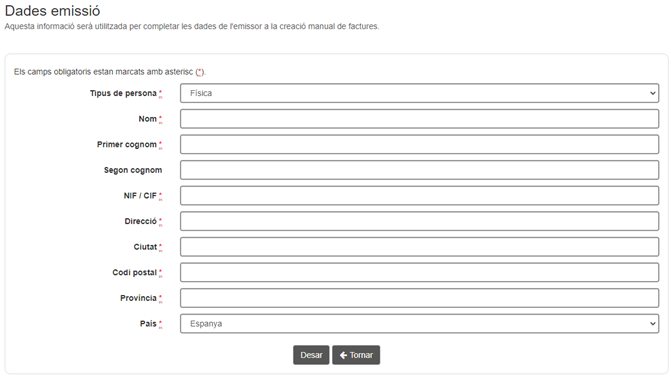Click the chevron arrow of Tipus de persona
The width and height of the screenshot is (671, 380).
tap(653, 93)
